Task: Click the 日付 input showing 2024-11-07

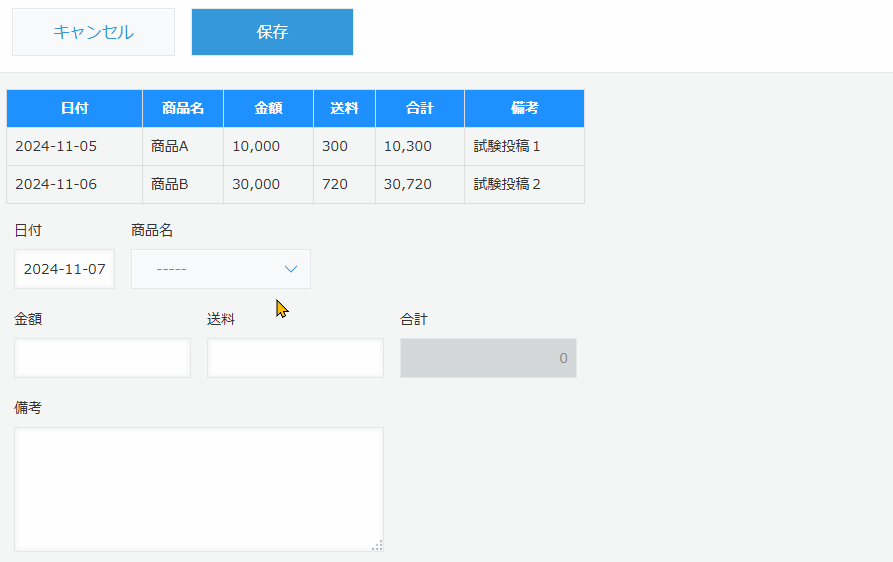Action: point(65,269)
